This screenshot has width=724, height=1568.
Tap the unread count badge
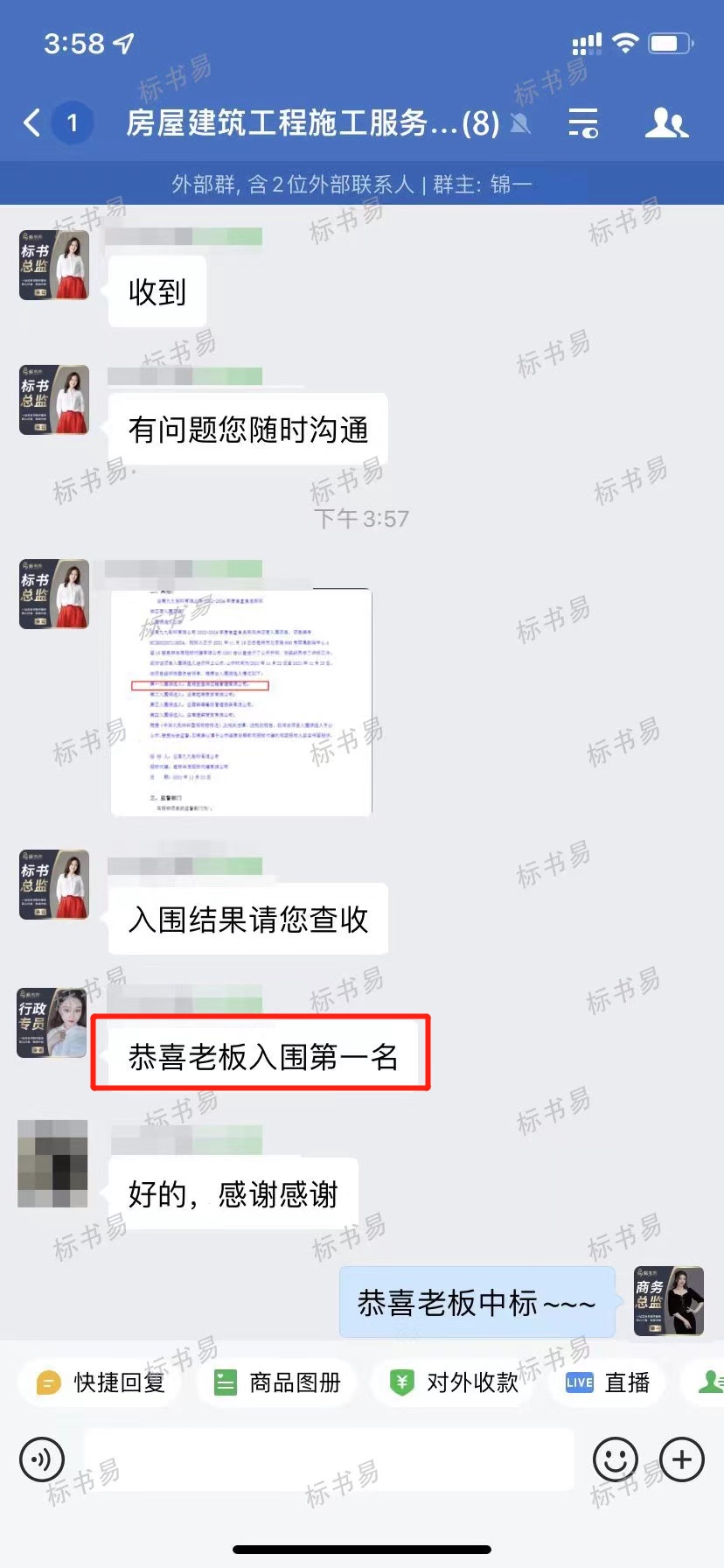coord(73,122)
